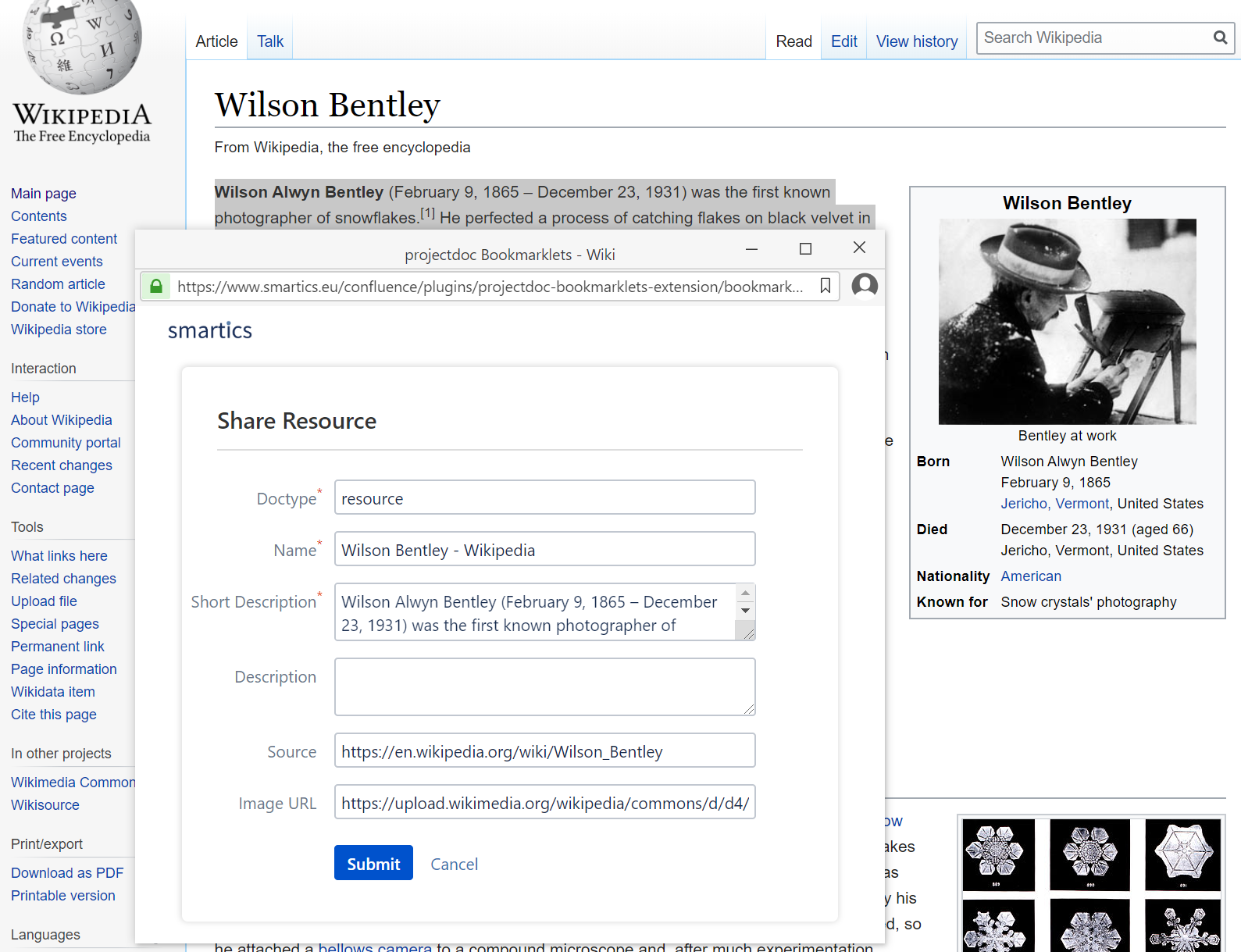The width and height of the screenshot is (1241, 952).
Task: Click the Image URL input field
Action: click(x=544, y=802)
